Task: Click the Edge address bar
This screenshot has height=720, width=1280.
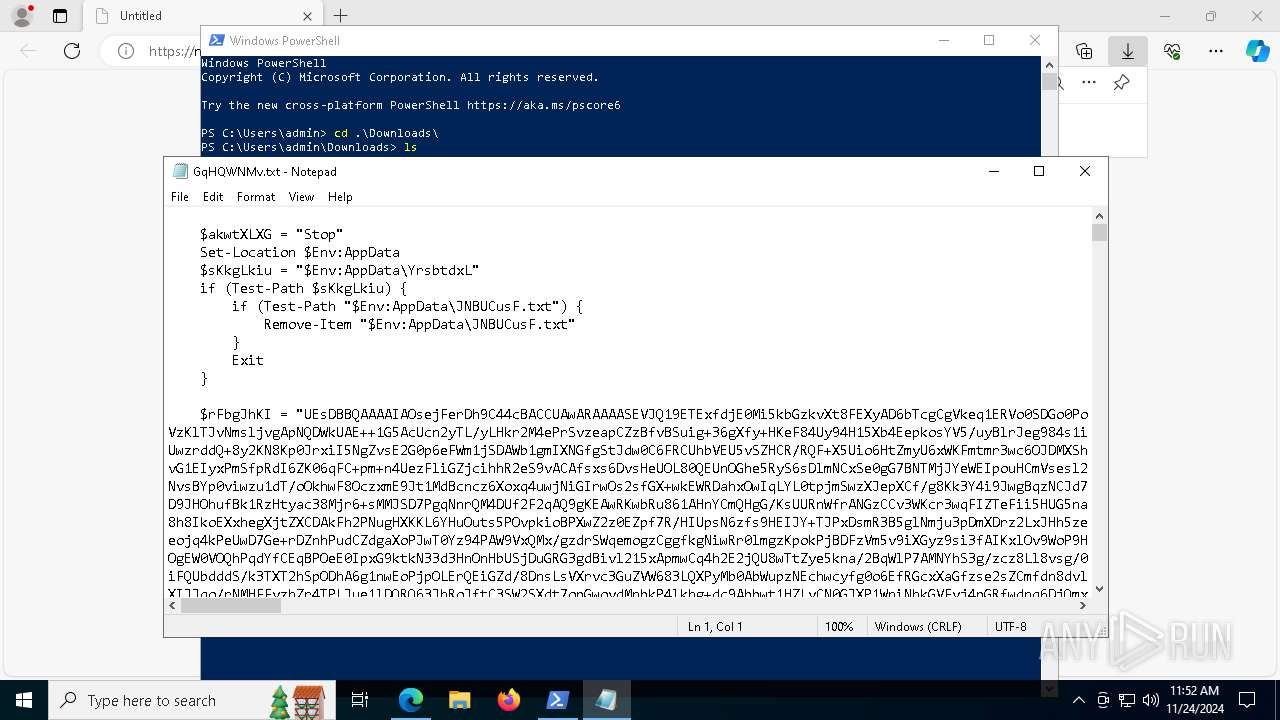Action: [x=172, y=51]
